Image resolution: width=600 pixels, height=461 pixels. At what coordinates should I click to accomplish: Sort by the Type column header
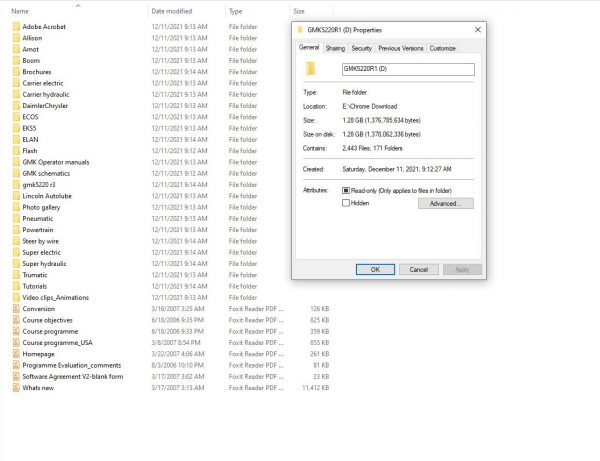tap(235, 11)
